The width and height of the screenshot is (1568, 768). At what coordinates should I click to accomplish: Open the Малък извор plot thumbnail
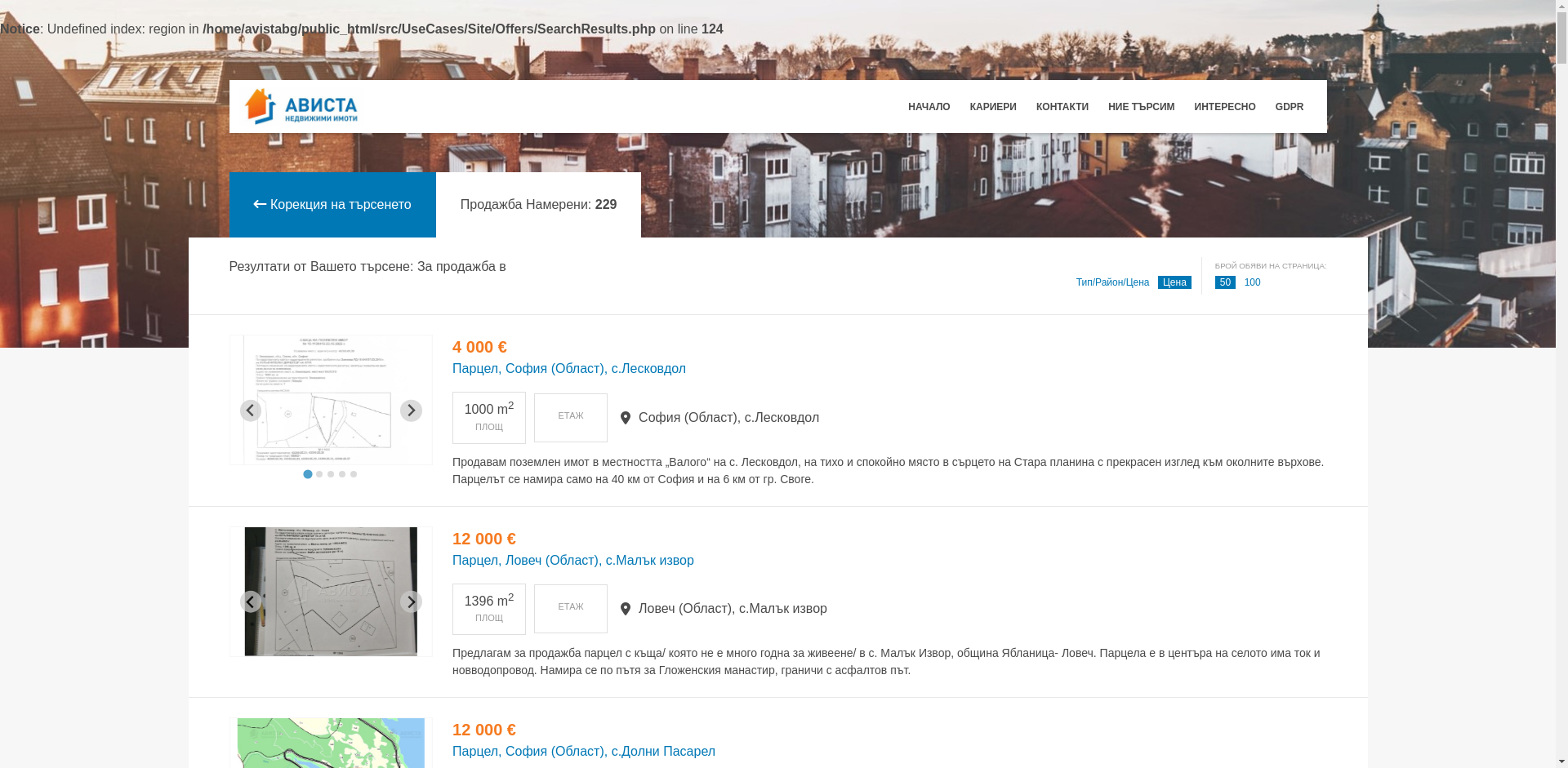click(331, 592)
